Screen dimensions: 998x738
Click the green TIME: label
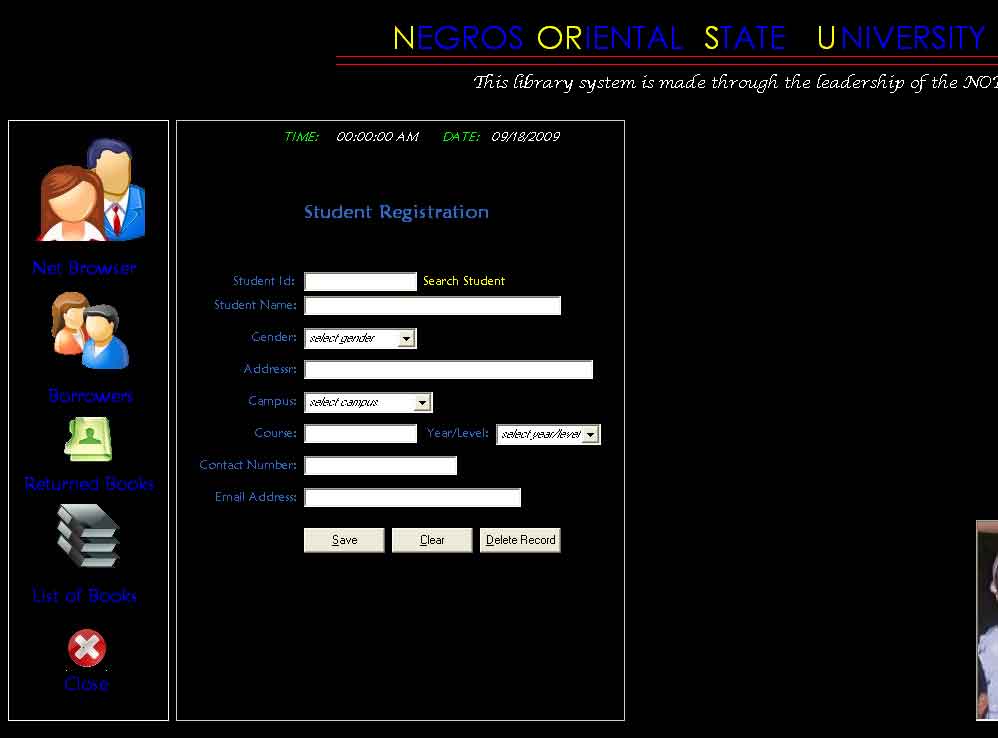point(302,137)
